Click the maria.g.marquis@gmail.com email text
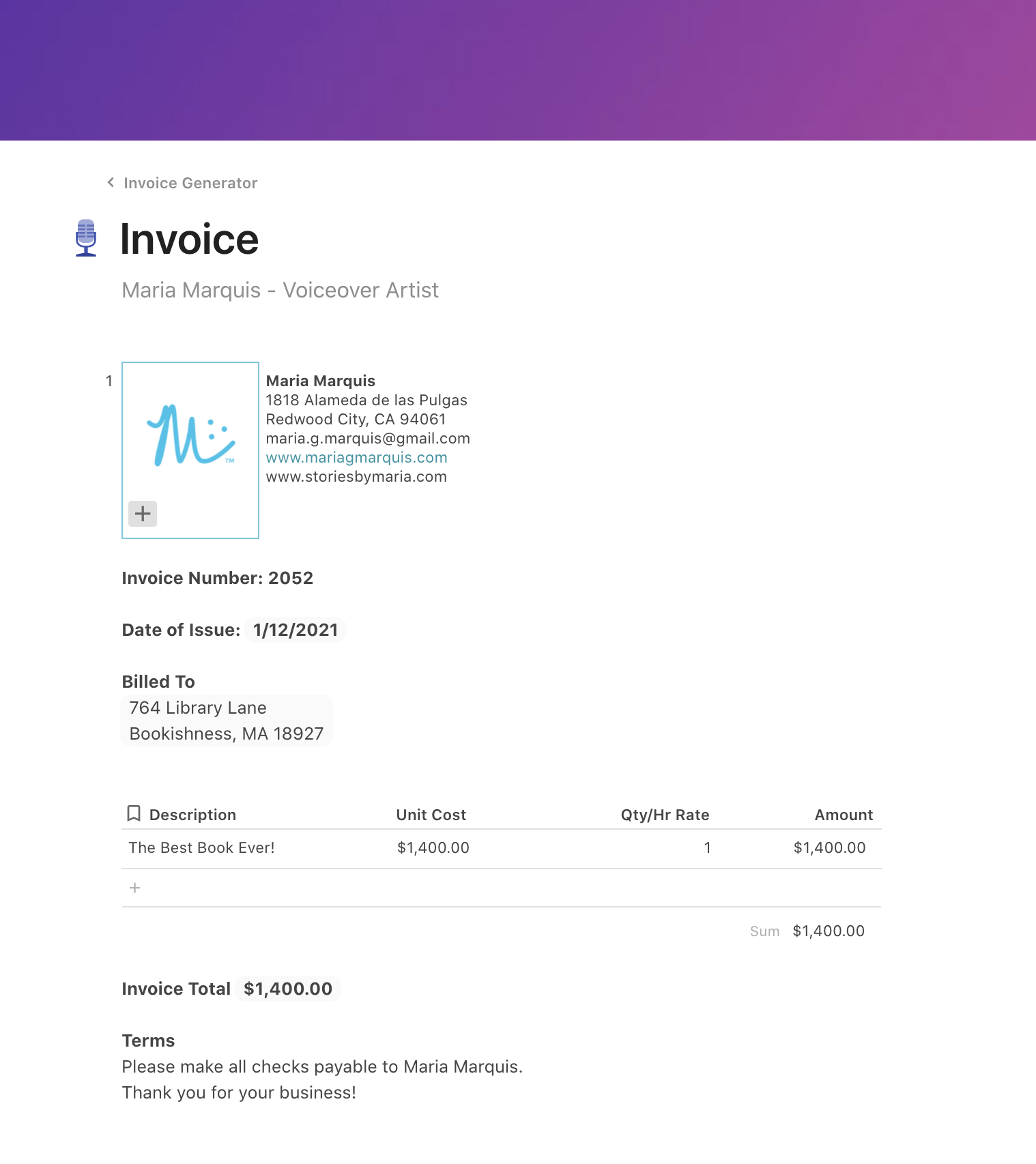 pyautogui.click(x=368, y=439)
